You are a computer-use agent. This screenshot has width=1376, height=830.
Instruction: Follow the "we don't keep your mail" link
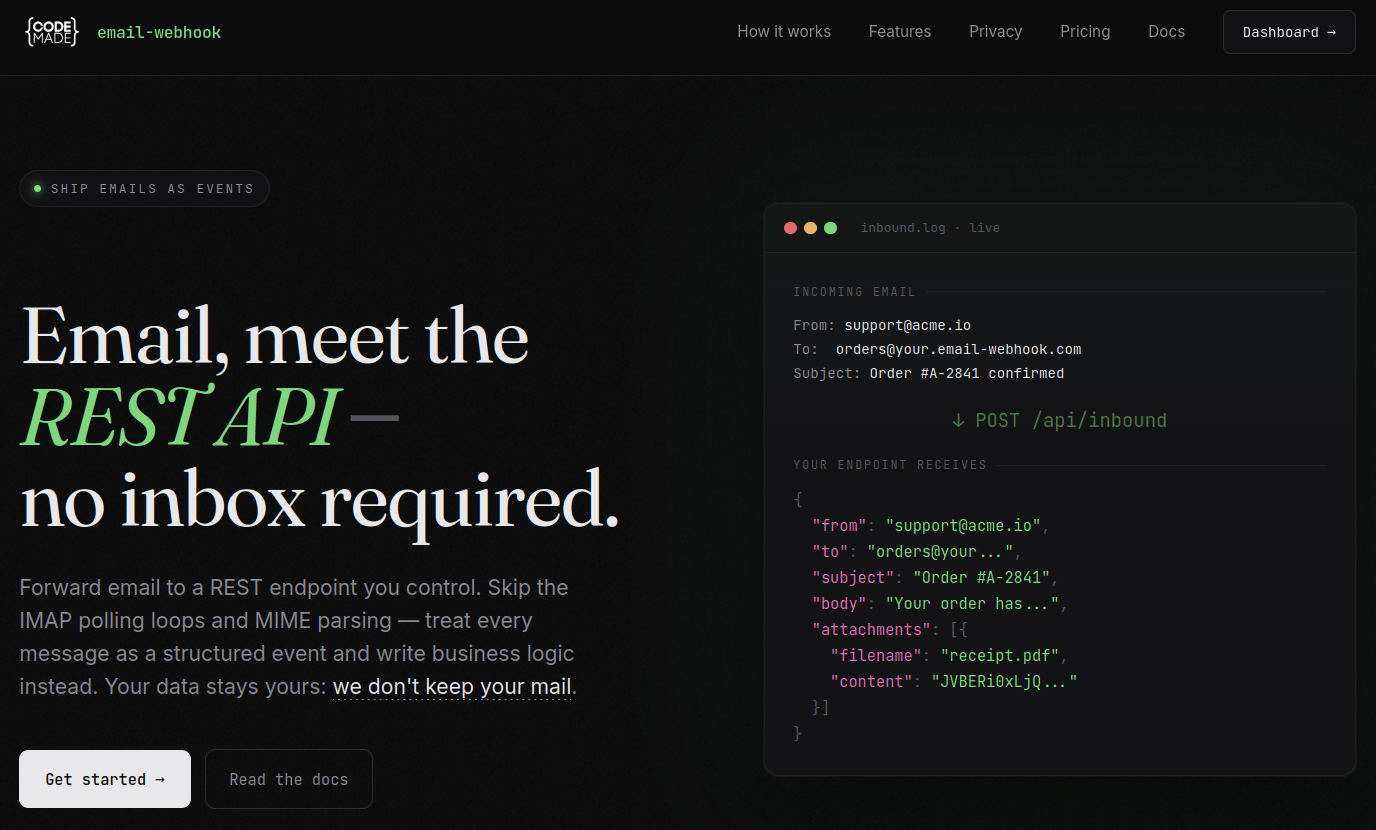tap(453, 687)
